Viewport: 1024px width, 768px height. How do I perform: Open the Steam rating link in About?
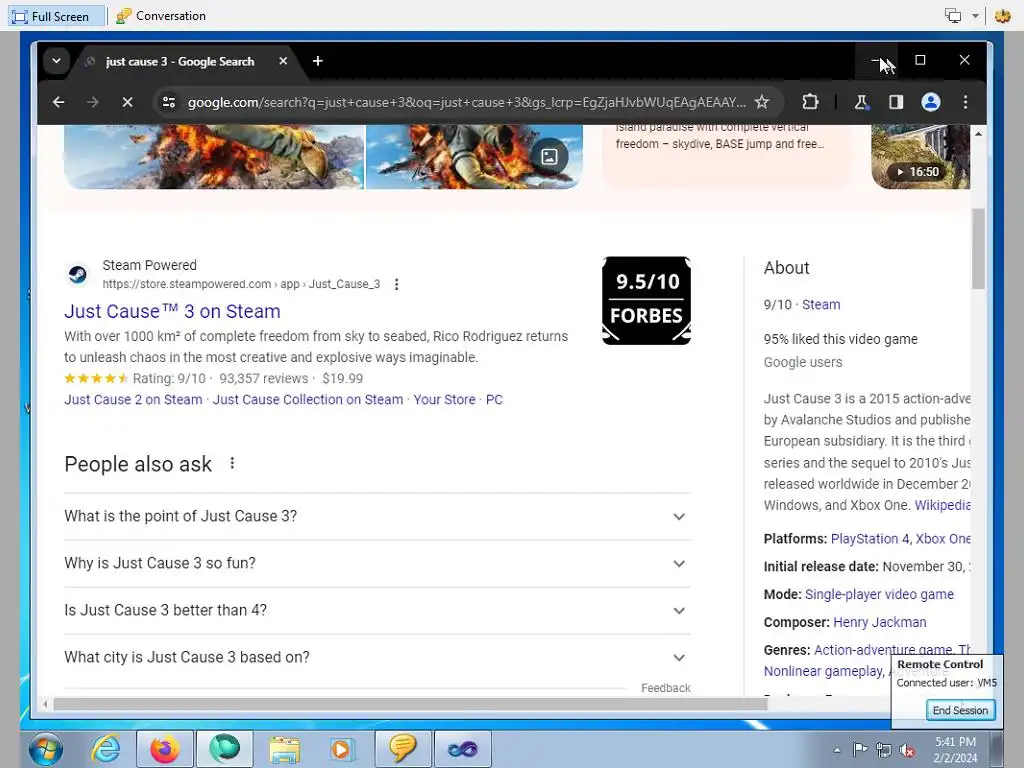(x=821, y=304)
